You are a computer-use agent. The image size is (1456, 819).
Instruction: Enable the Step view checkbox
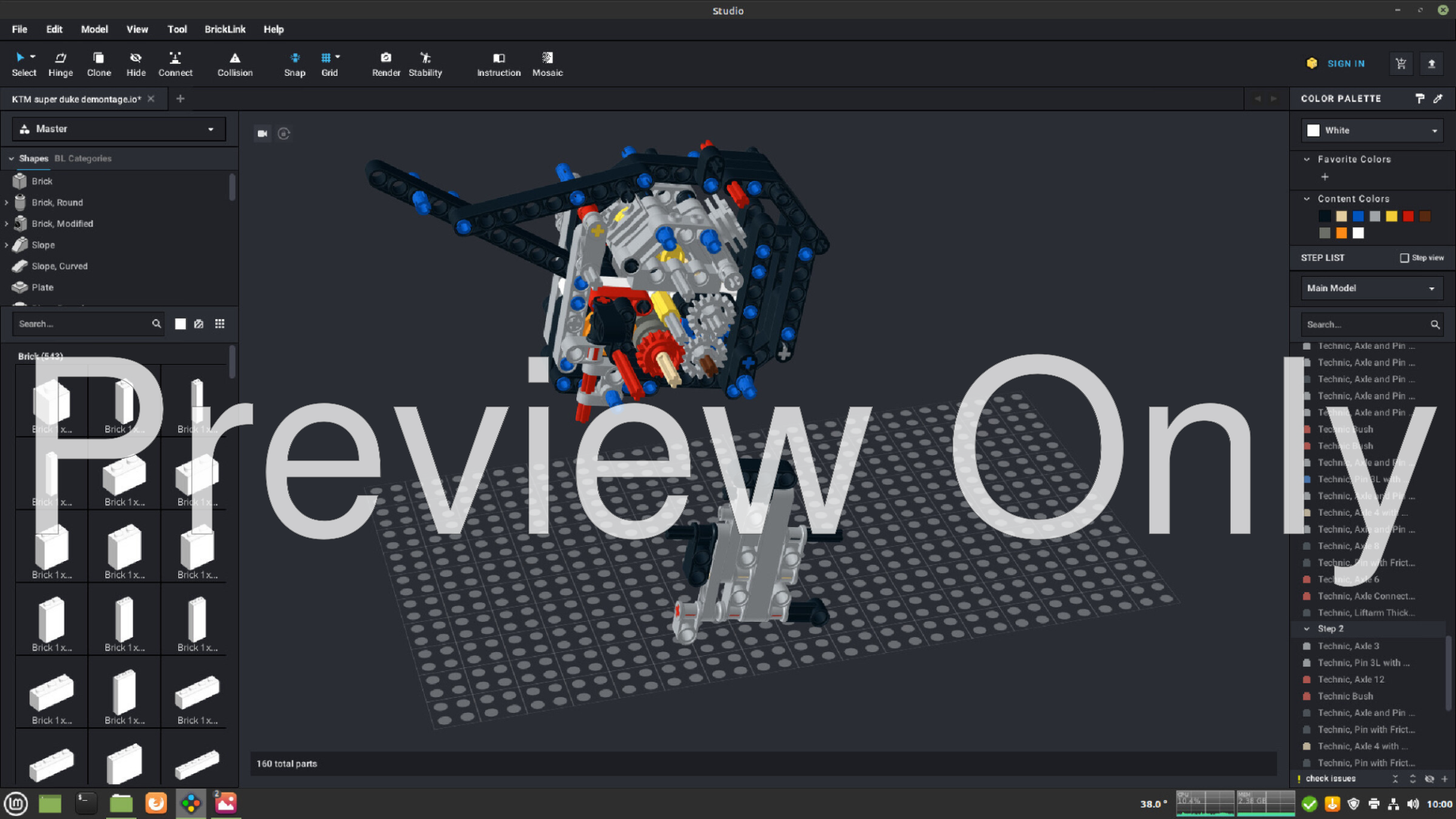[1404, 258]
